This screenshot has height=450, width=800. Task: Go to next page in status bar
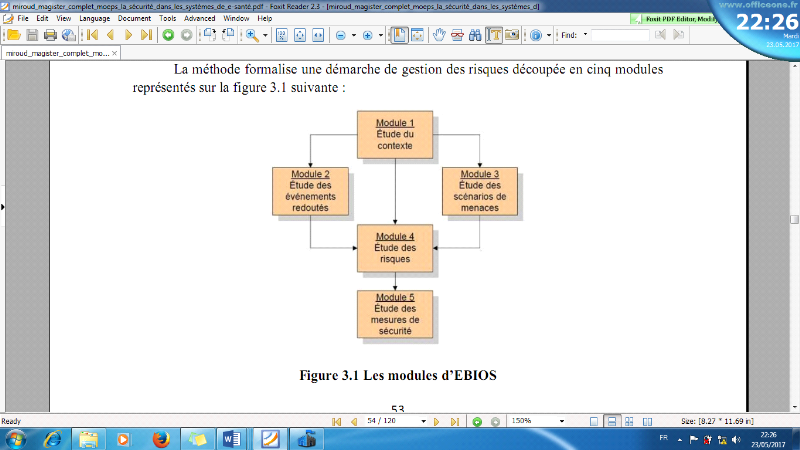click(437, 421)
